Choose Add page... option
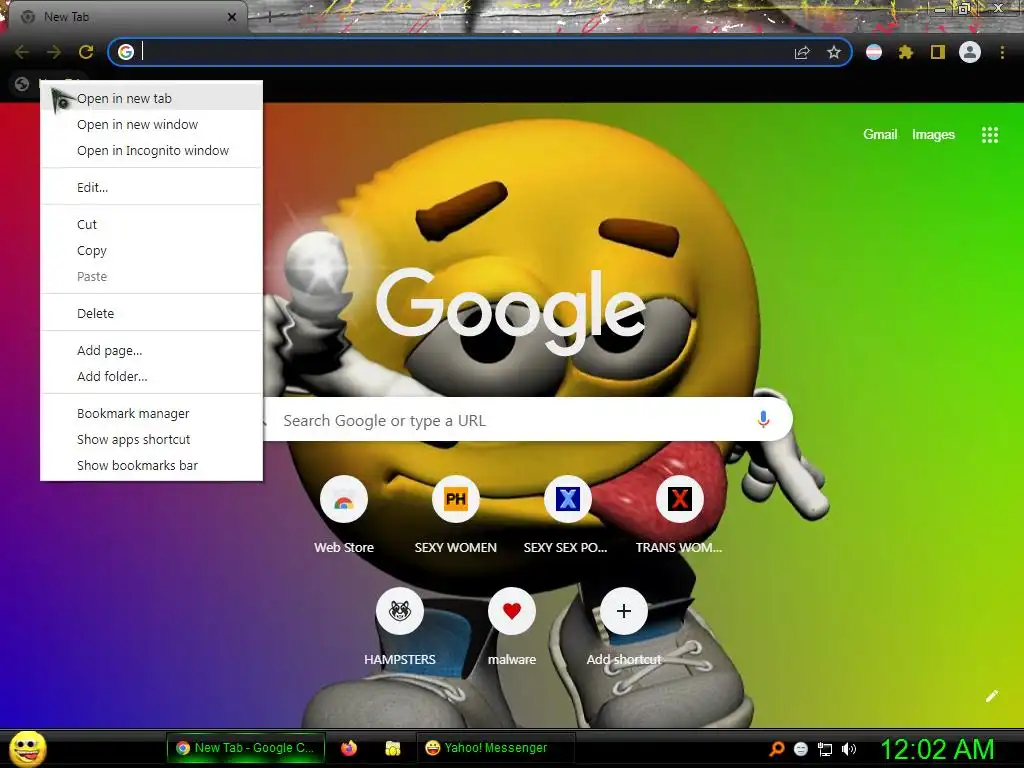The height and width of the screenshot is (768, 1024). [x=152, y=350]
